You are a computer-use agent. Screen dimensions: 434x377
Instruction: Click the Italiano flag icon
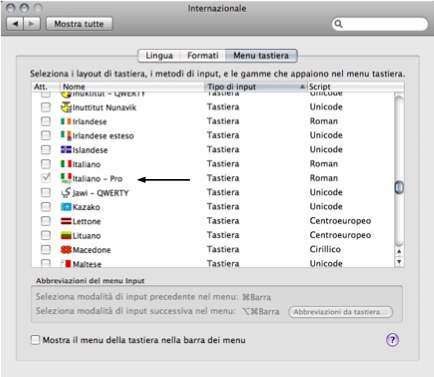click(66, 164)
